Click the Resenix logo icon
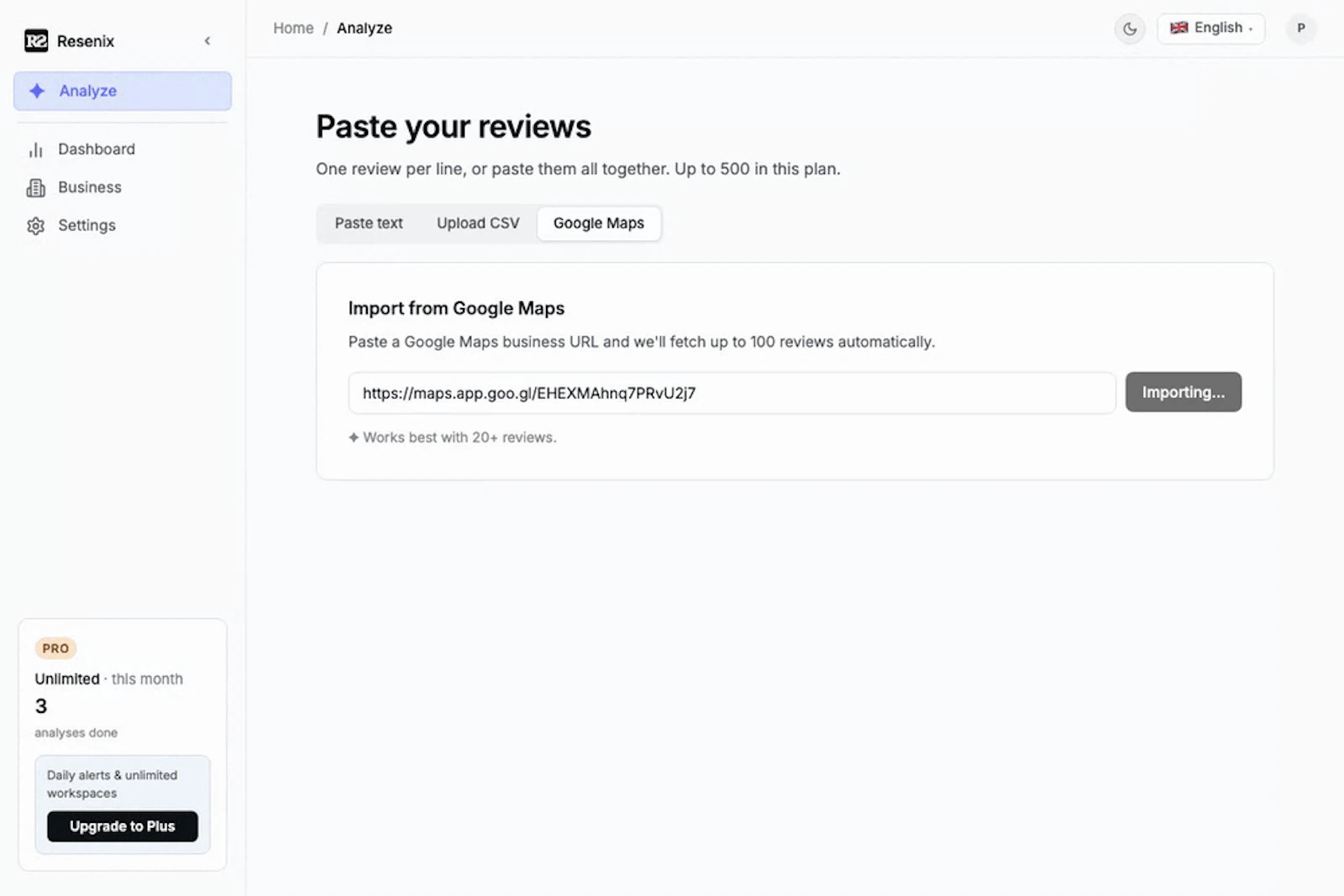 pyautogui.click(x=36, y=40)
